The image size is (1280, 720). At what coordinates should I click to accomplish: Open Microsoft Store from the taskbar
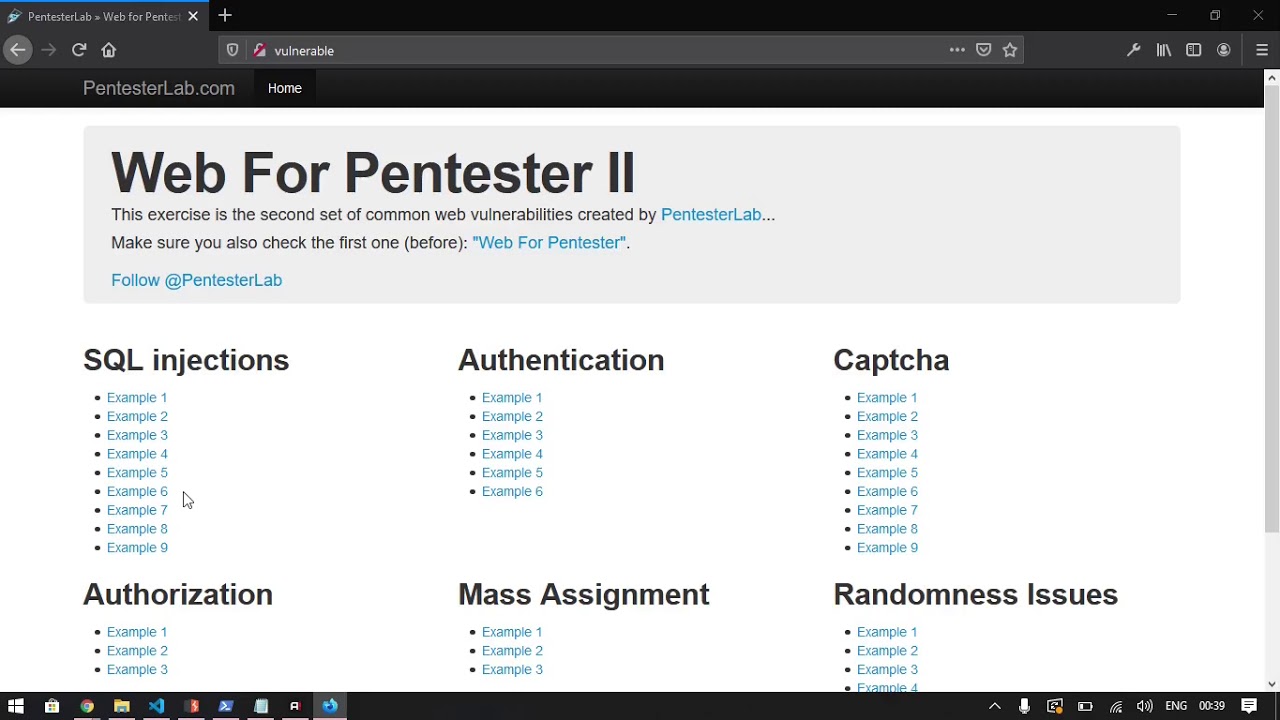click(x=52, y=706)
